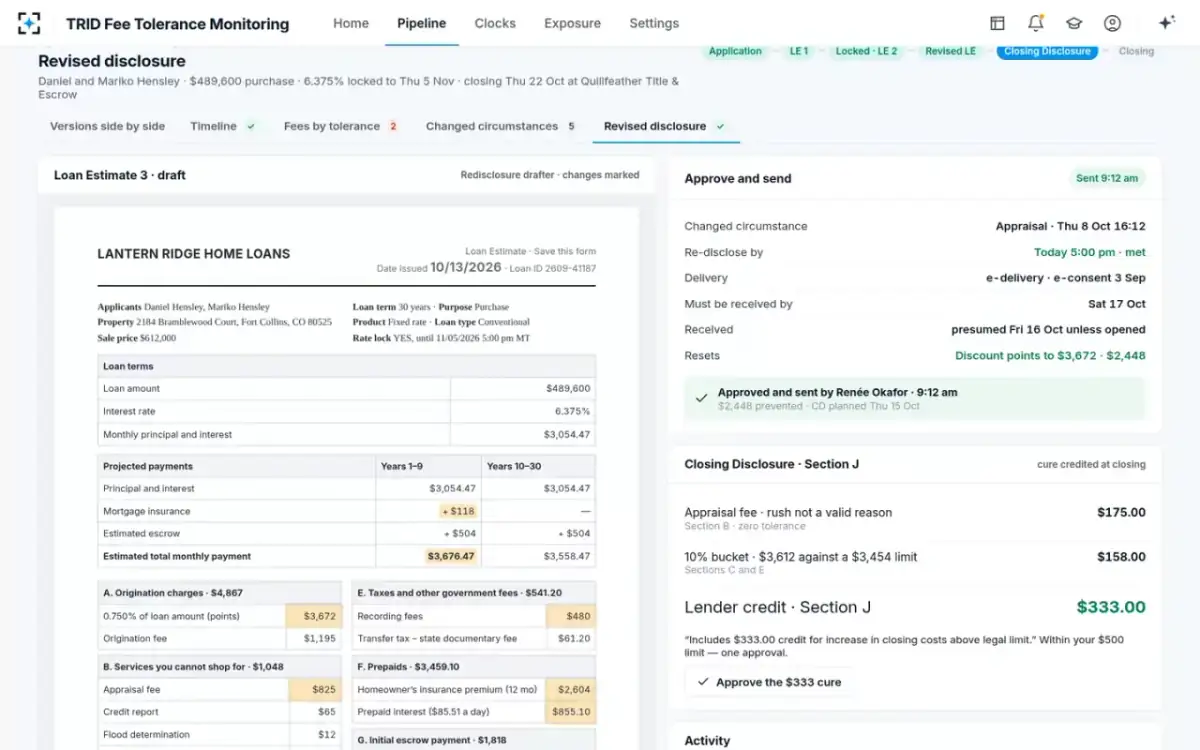The height and width of the screenshot is (750, 1200).
Task: Click Today 5:00 pm · met deadline
Action: click(x=1090, y=252)
